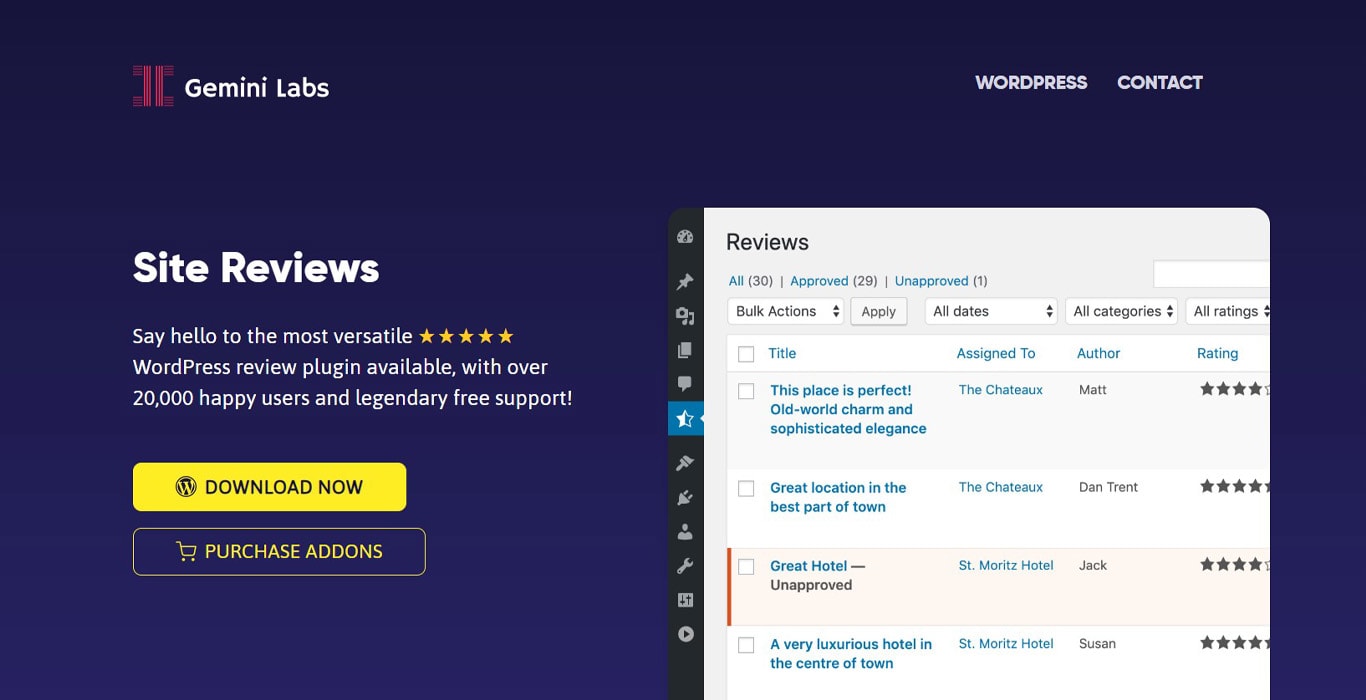Open the WordPress Dashboard icon

[x=686, y=236]
